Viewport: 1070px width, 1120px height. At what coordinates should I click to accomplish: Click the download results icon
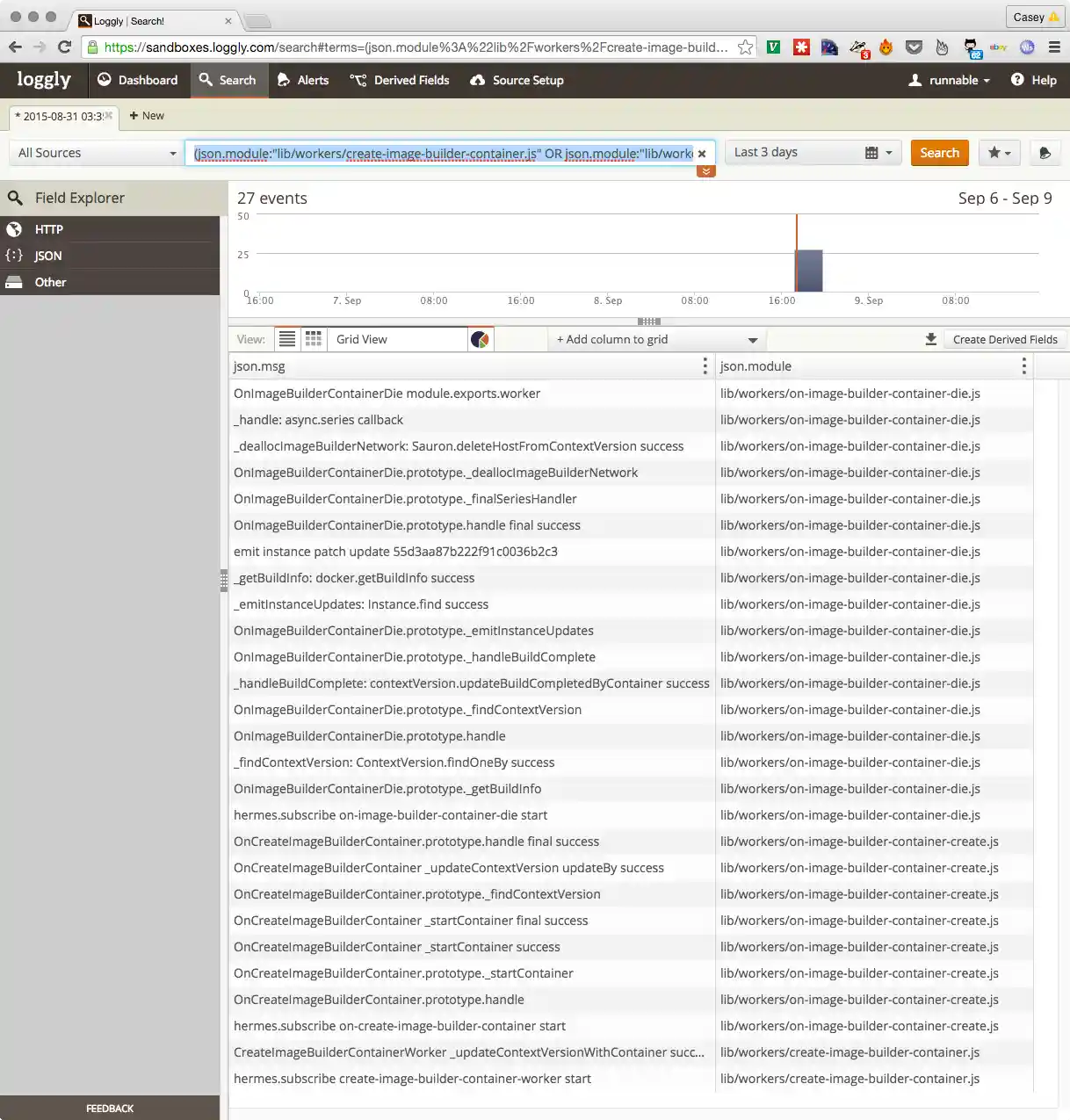tap(931, 339)
